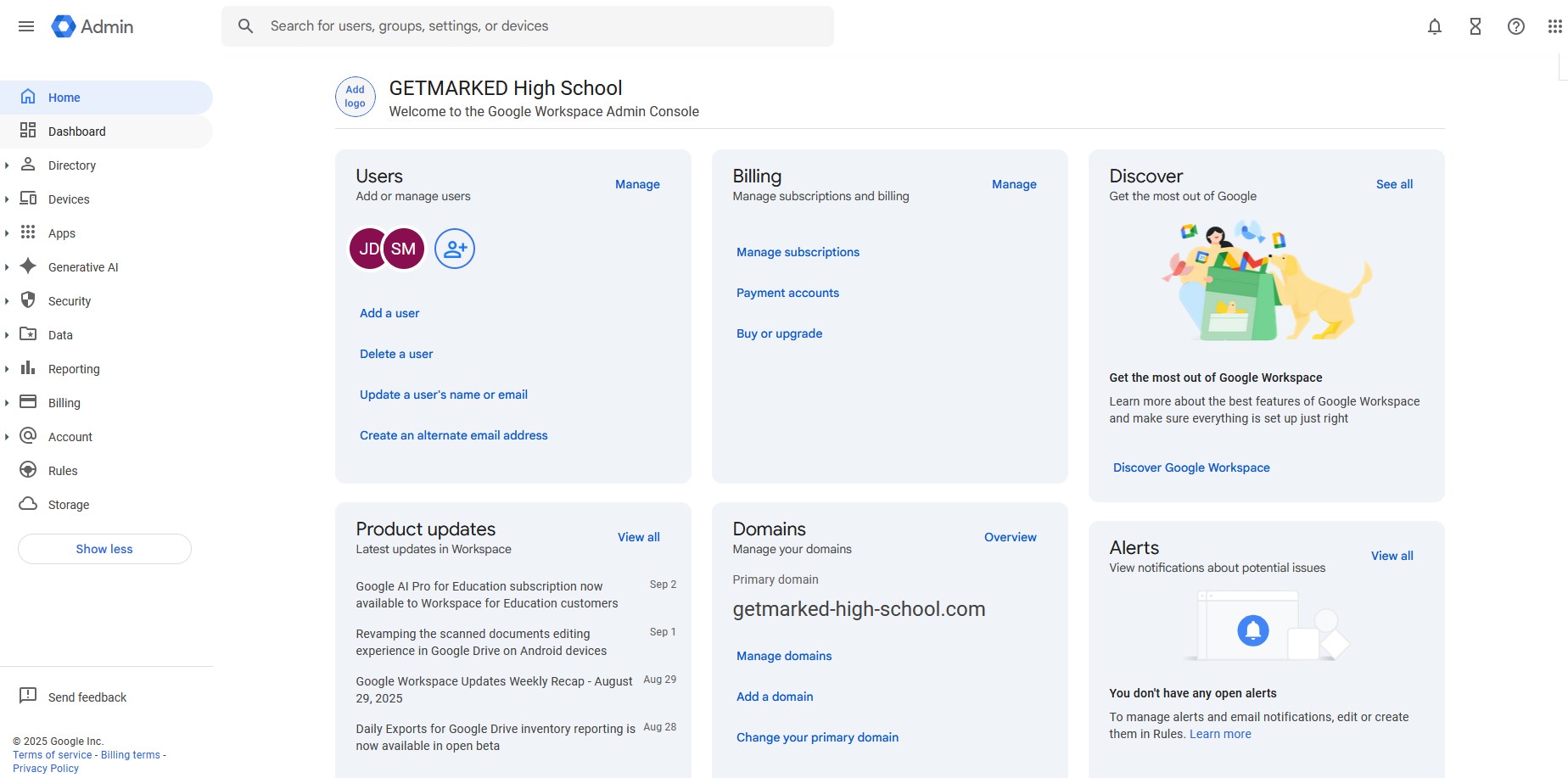This screenshot has width=1568, height=778.
Task: Click the Billing card icon in sidebar
Action: [28, 402]
